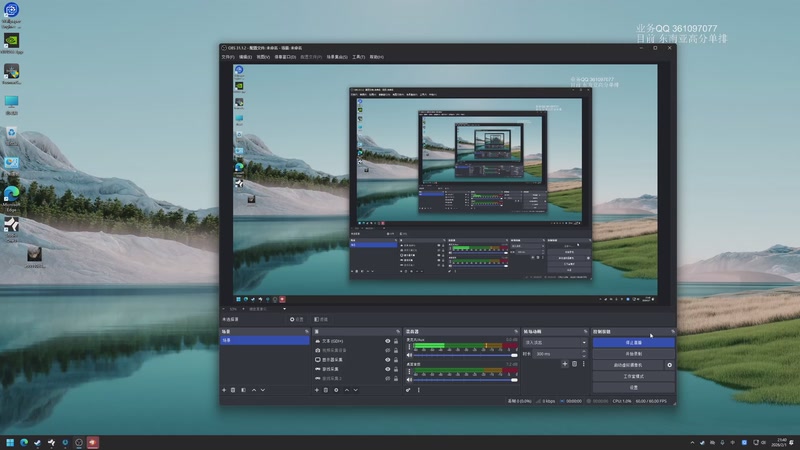The width and height of the screenshot is (800, 450).
Task: Lock the Text (GDI+) source
Action: (x=396, y=341)
